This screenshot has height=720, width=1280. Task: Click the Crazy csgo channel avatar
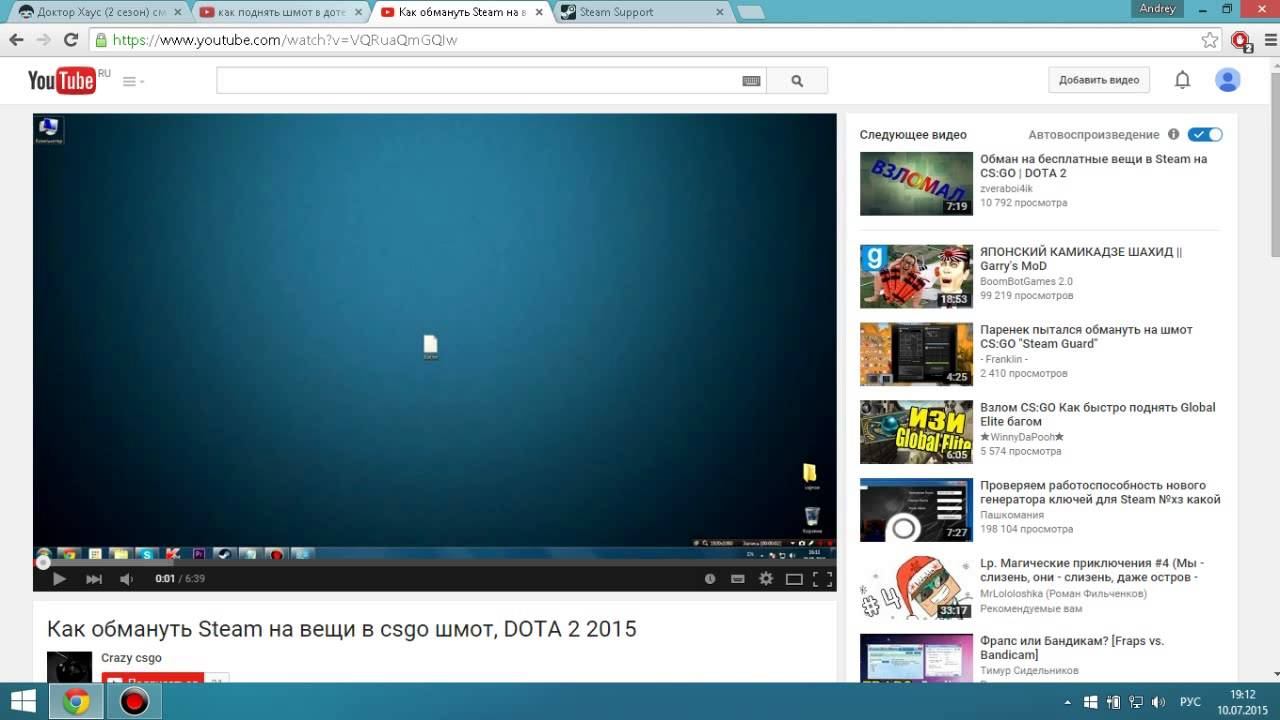coord(69,667)
